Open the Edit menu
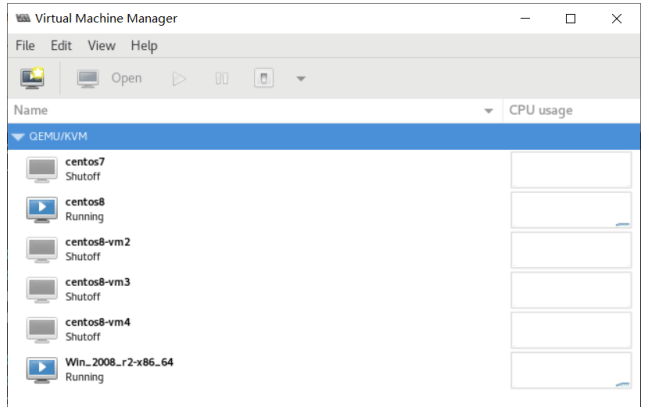Viewport: 649px width, 419px height. click(x=61, y=45)
